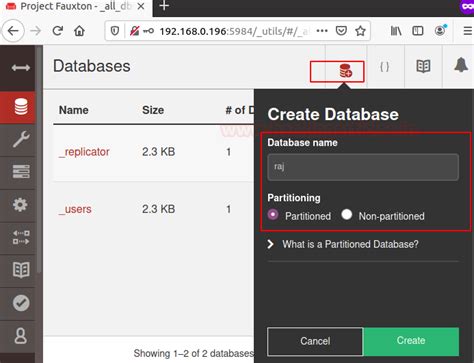474x363 pixels.
Task: Expand What is a Partitioned Database
Action: tap(343, 244)
